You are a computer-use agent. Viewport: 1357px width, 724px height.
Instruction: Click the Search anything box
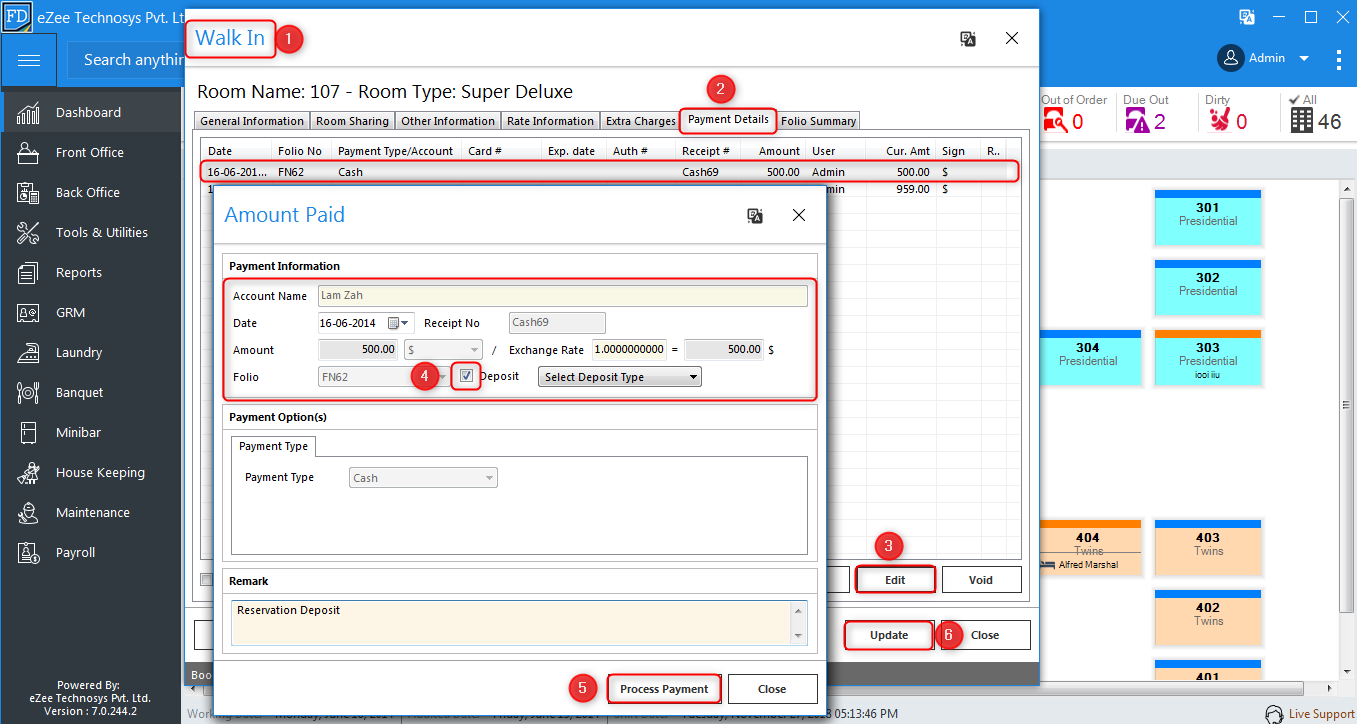(x=126, y=60)
